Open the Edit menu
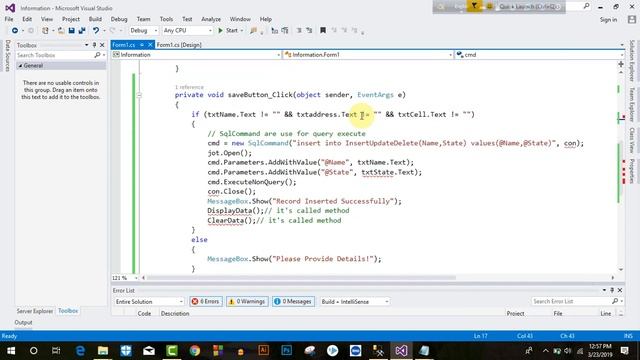This screenshot has height=360, width=640. click(27, 19)
